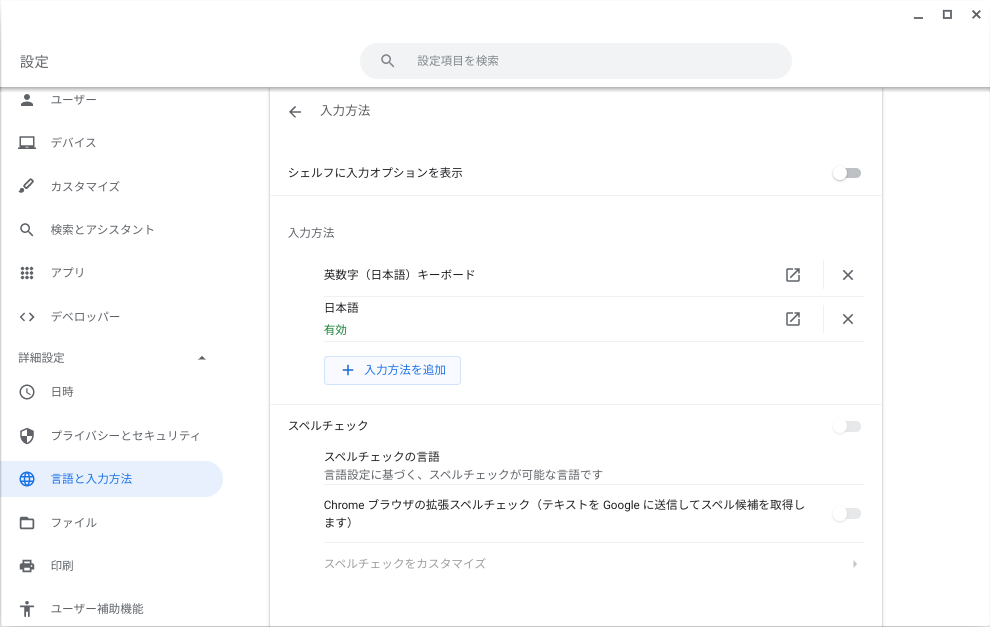Click the スペルチェックの言語 label
This screenshot has height=627, width=990.
pyautogui.click(x=382, y=457)
